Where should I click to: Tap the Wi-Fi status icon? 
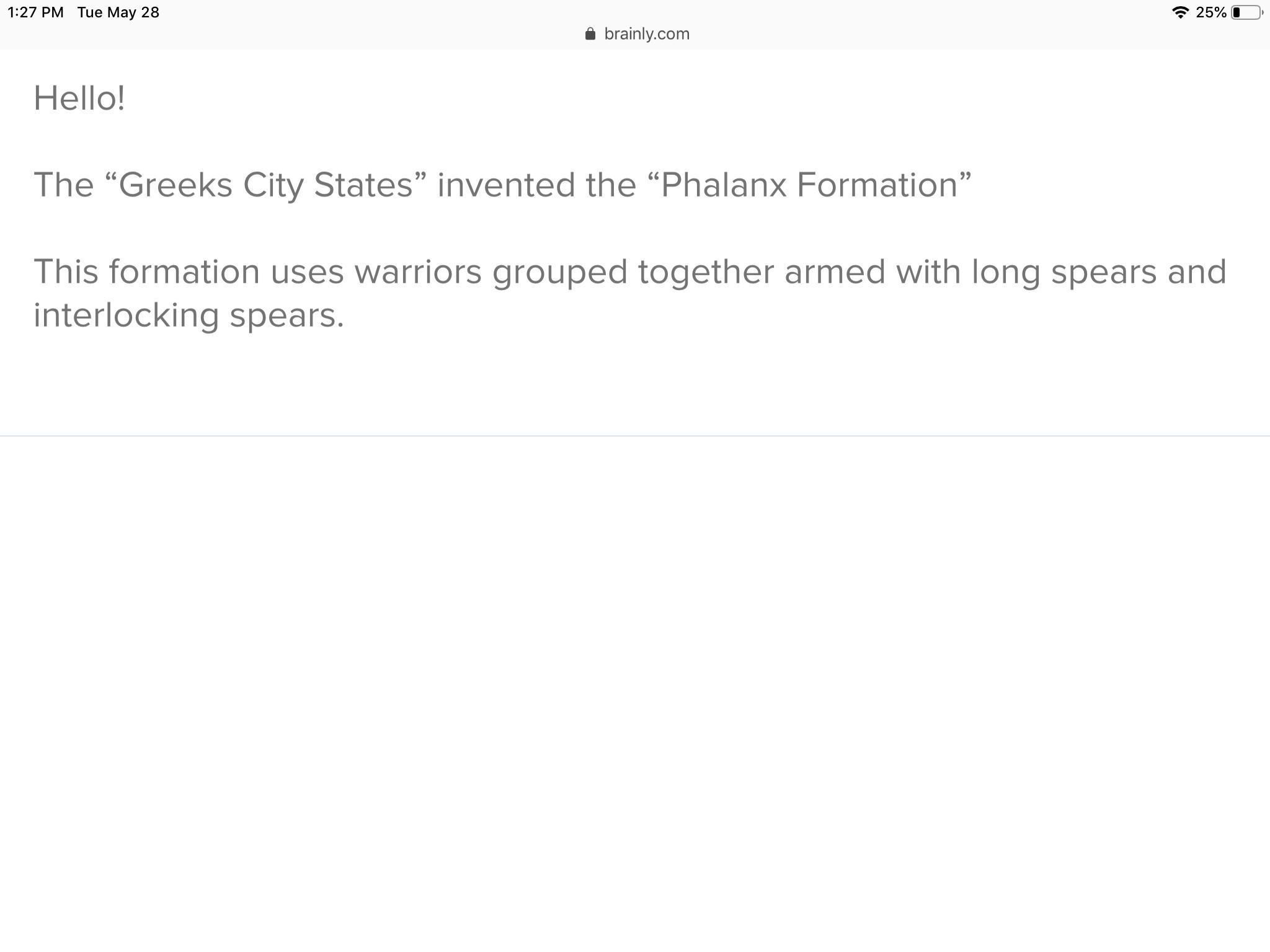(x=1180, y=12)
